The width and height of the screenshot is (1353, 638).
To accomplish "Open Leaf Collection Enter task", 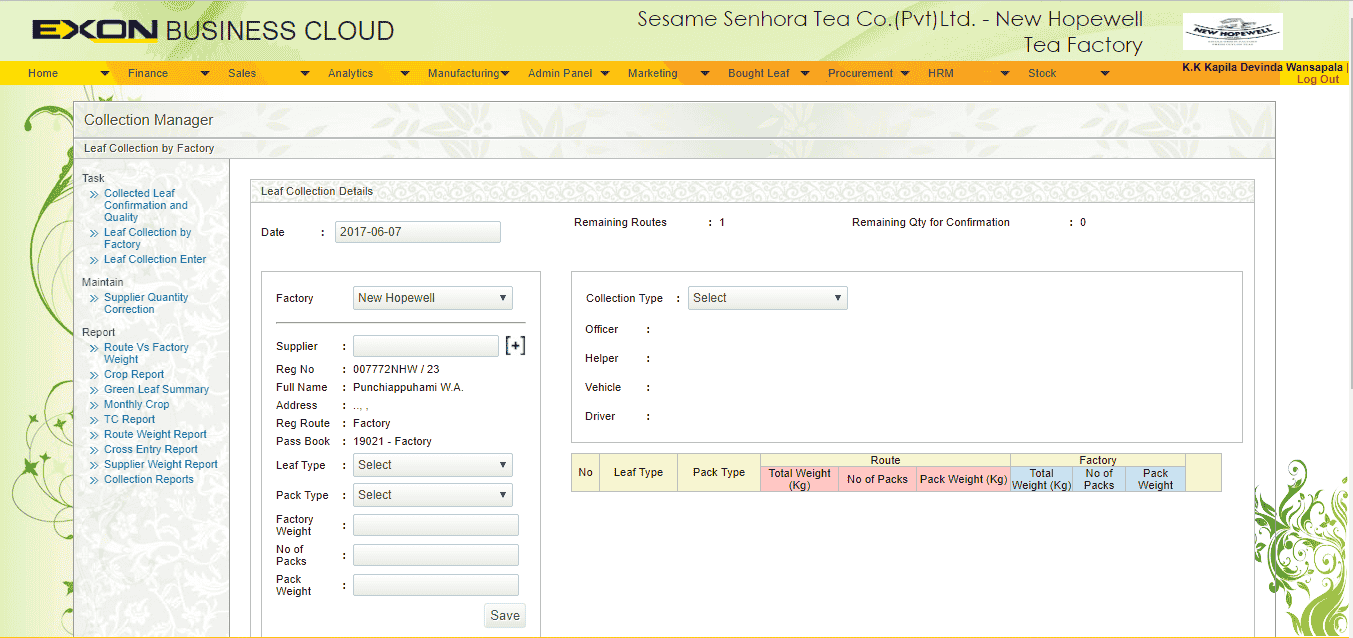I will tap(155, 259).
